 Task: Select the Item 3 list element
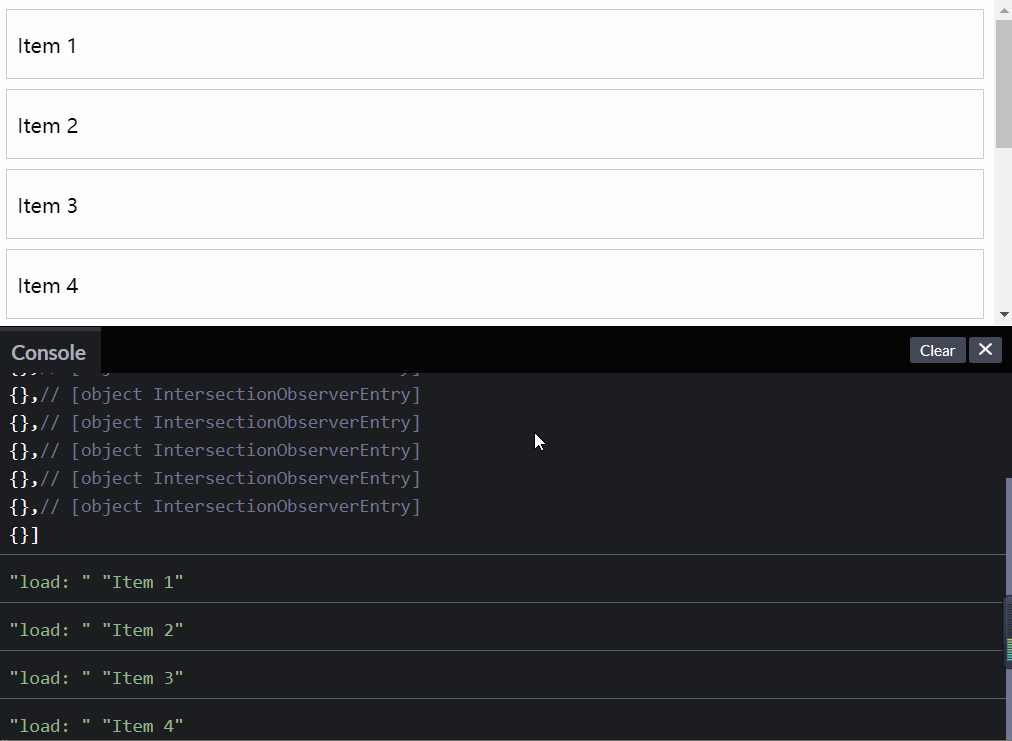(494, 204)
